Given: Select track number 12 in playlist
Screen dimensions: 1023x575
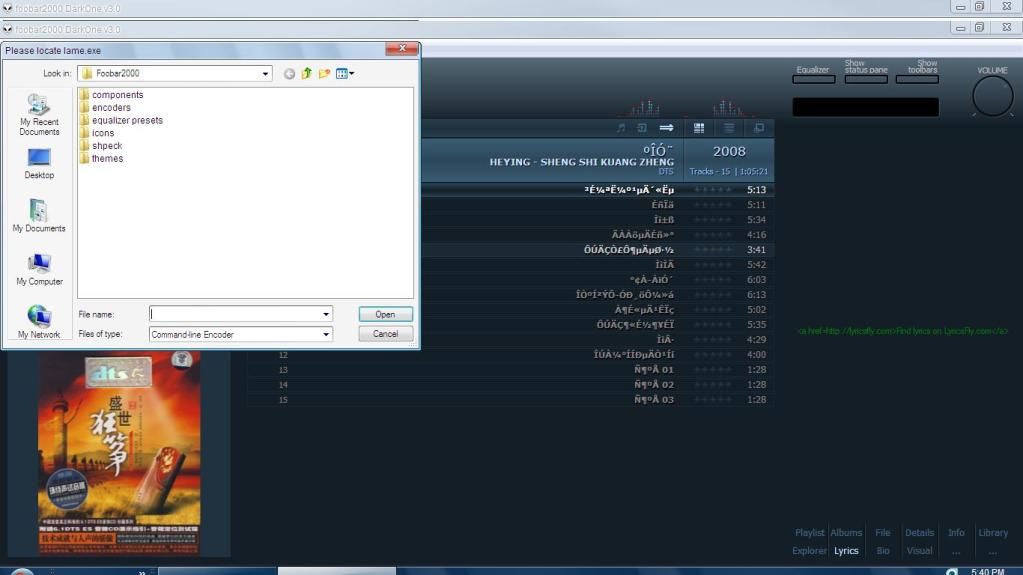Looking at the screenshot, I should 510,355.
